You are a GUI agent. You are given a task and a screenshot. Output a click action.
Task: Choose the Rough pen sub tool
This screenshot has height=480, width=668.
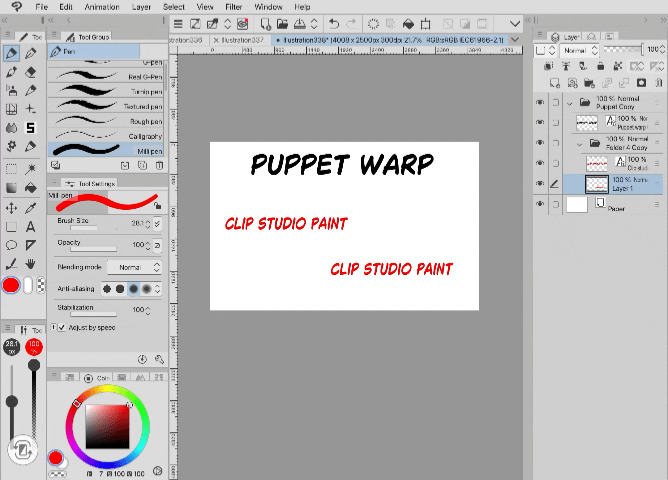click(106, 121)
